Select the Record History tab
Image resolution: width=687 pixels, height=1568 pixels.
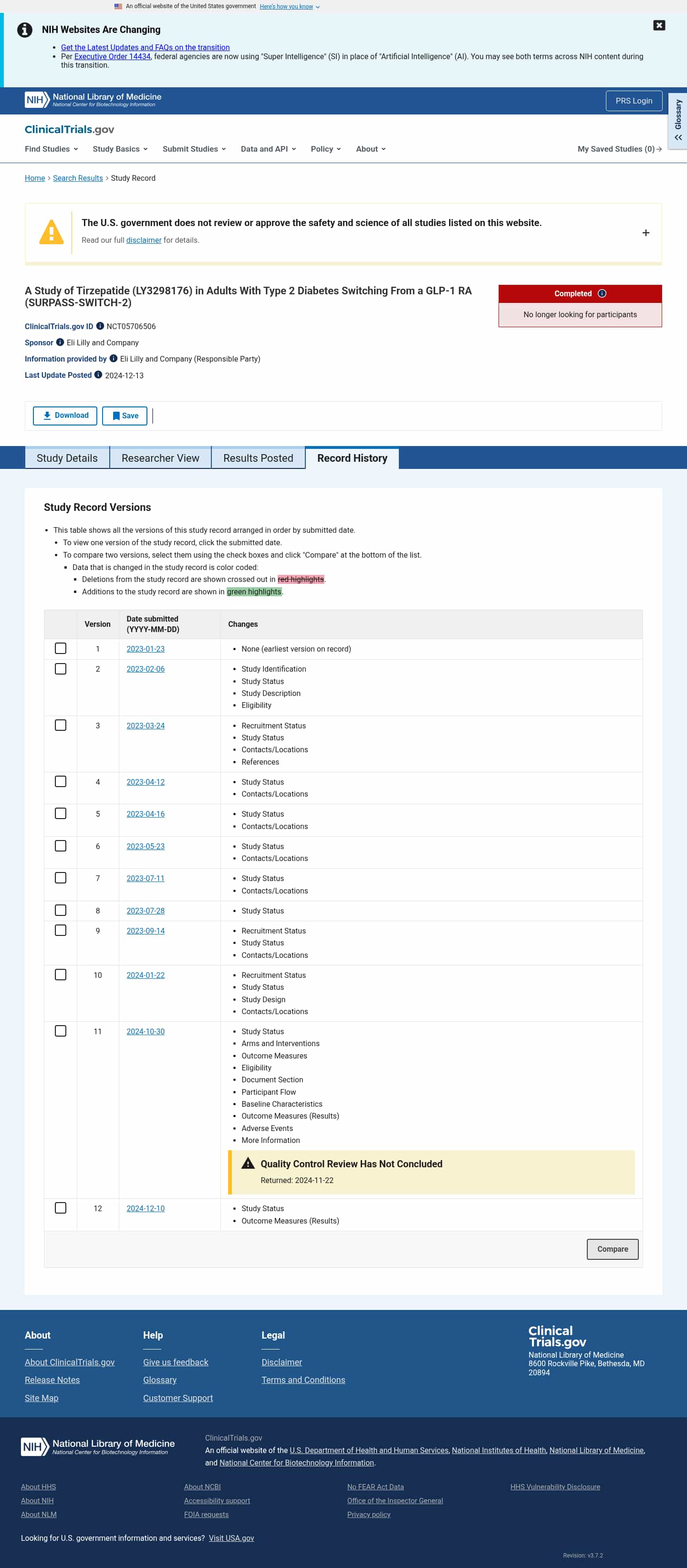[352, 458]
